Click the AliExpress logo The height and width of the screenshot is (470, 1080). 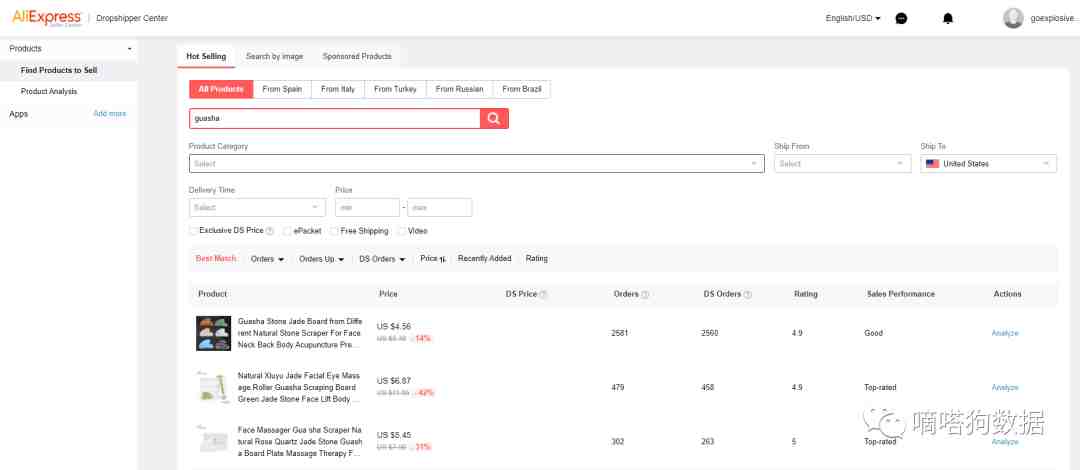[x=47, y=18]
